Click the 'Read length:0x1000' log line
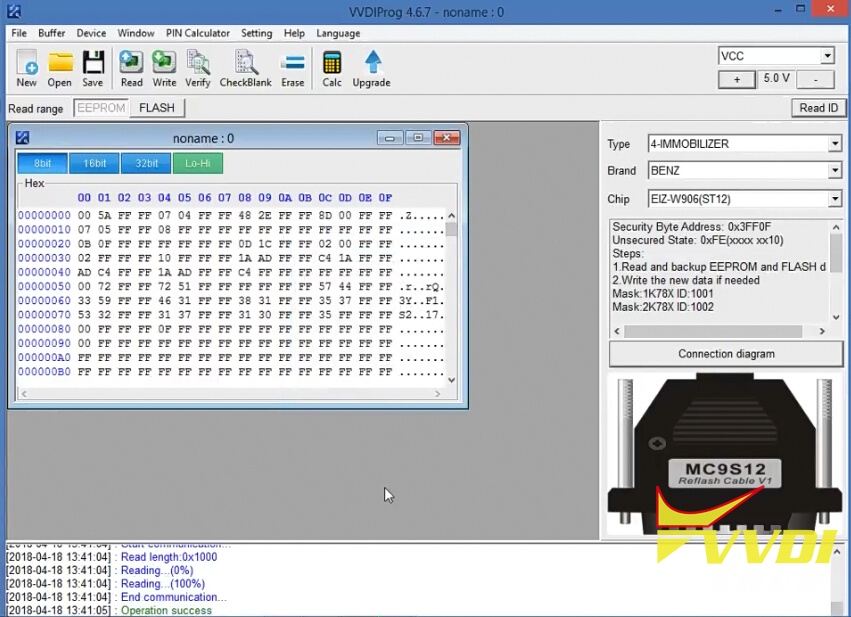The width and height of the screenshot is (851, 617). pos(169,557)
